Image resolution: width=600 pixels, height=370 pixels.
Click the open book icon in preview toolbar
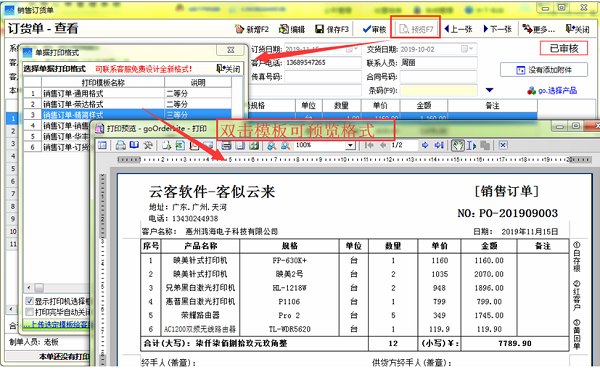134,145
